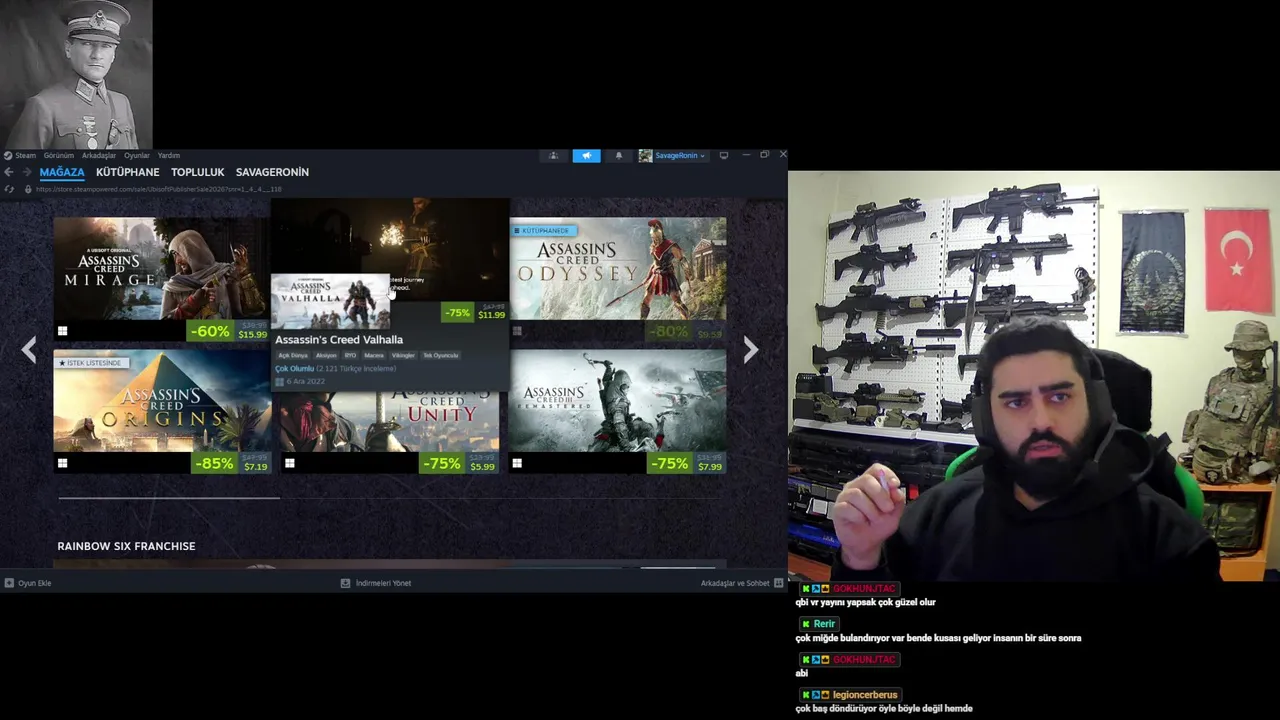Open the Görünüm menu
1280x720 pixels.
[59, 155]
